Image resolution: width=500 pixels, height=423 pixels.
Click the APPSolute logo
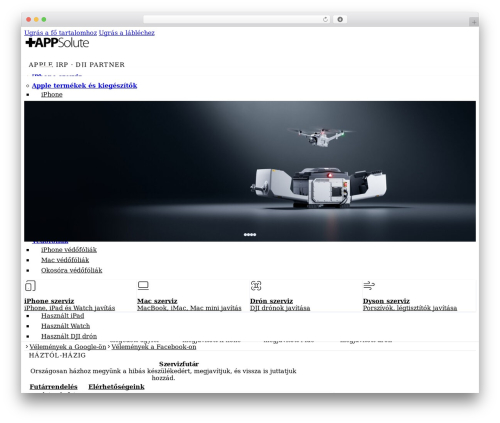[x=57, y=43]
